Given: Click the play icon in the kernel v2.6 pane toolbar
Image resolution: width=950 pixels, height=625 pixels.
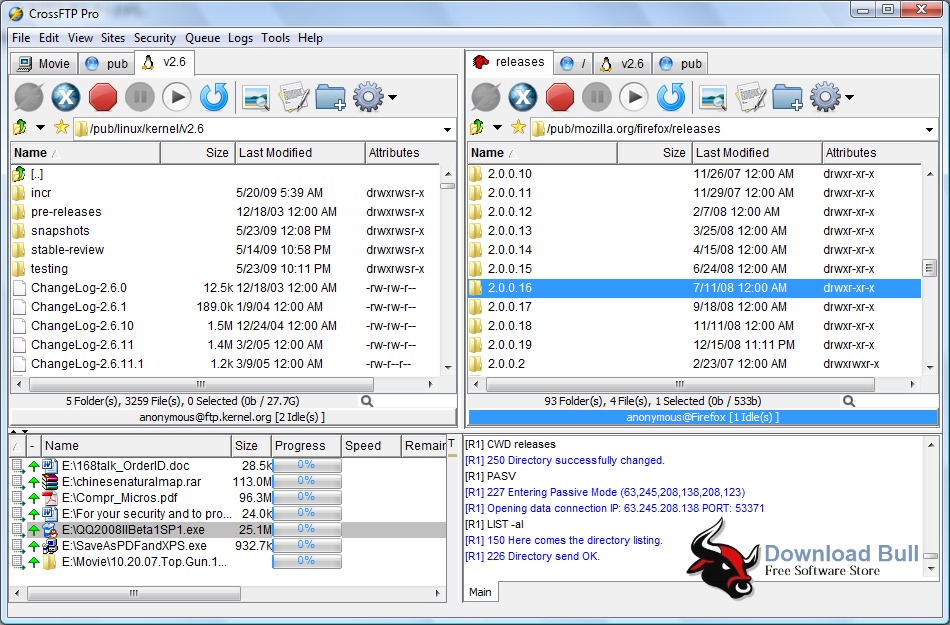Looking at the screenshot, I should [x=177, y=97].
